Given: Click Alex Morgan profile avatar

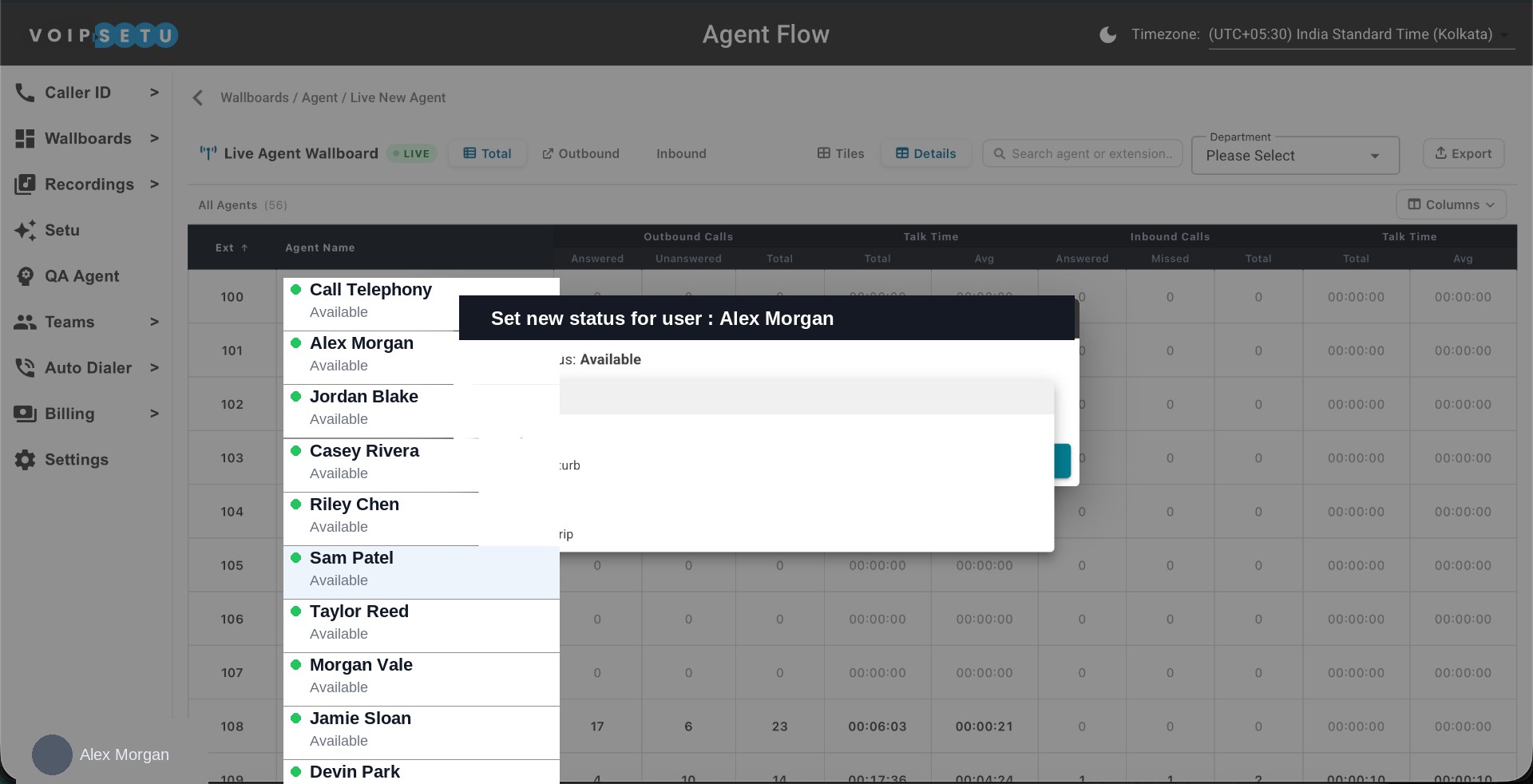Looking at the screenshot, I should click(x=52, y=754).
